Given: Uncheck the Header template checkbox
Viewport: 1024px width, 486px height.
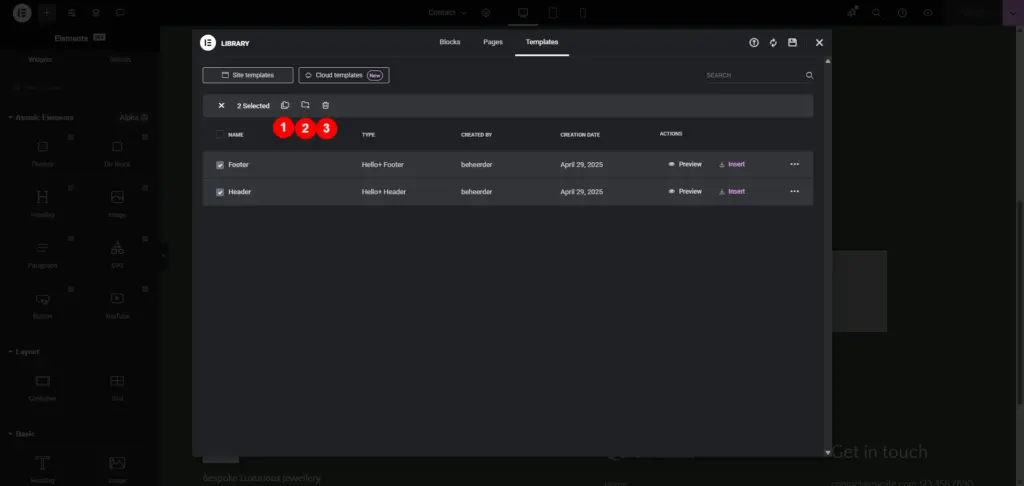Looking at the screenshot, I should pyautogui.click(x=220, y=192).
